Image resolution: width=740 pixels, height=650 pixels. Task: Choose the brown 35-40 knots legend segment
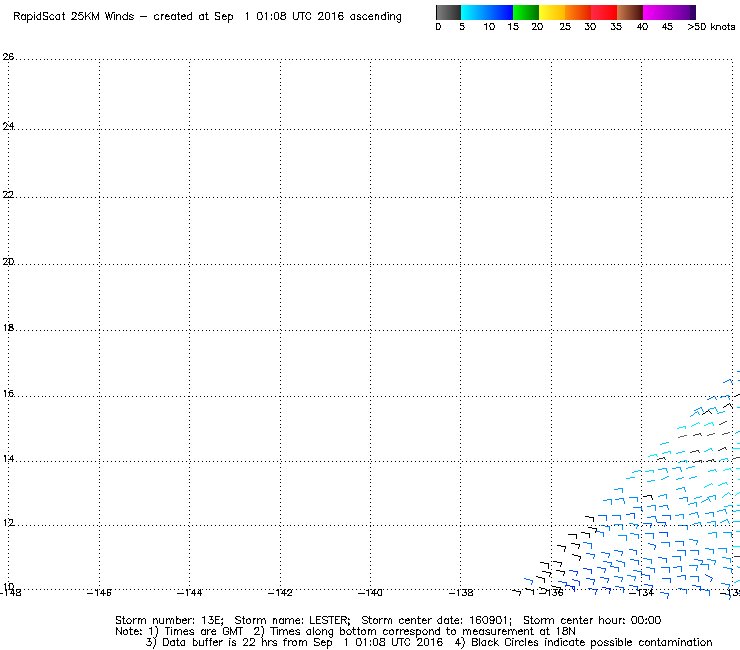(630, 12)
